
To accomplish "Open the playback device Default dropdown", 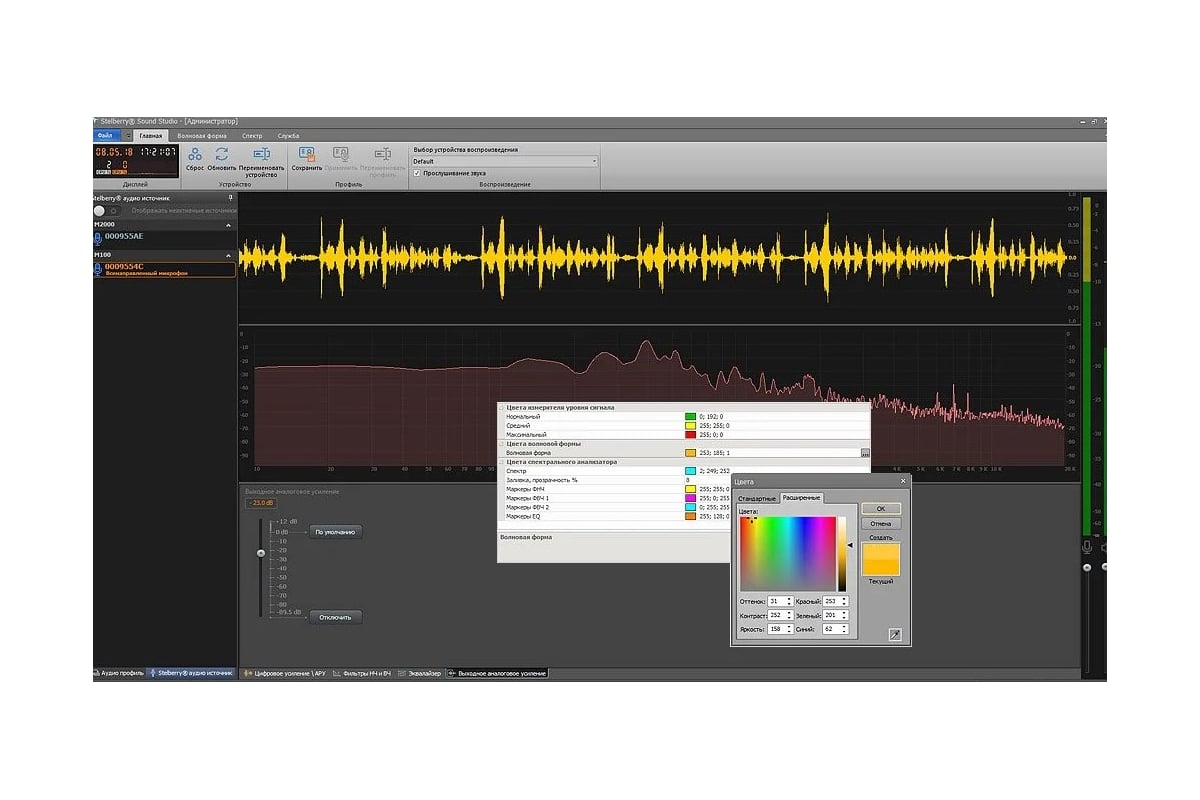I will tap(505, 161).
